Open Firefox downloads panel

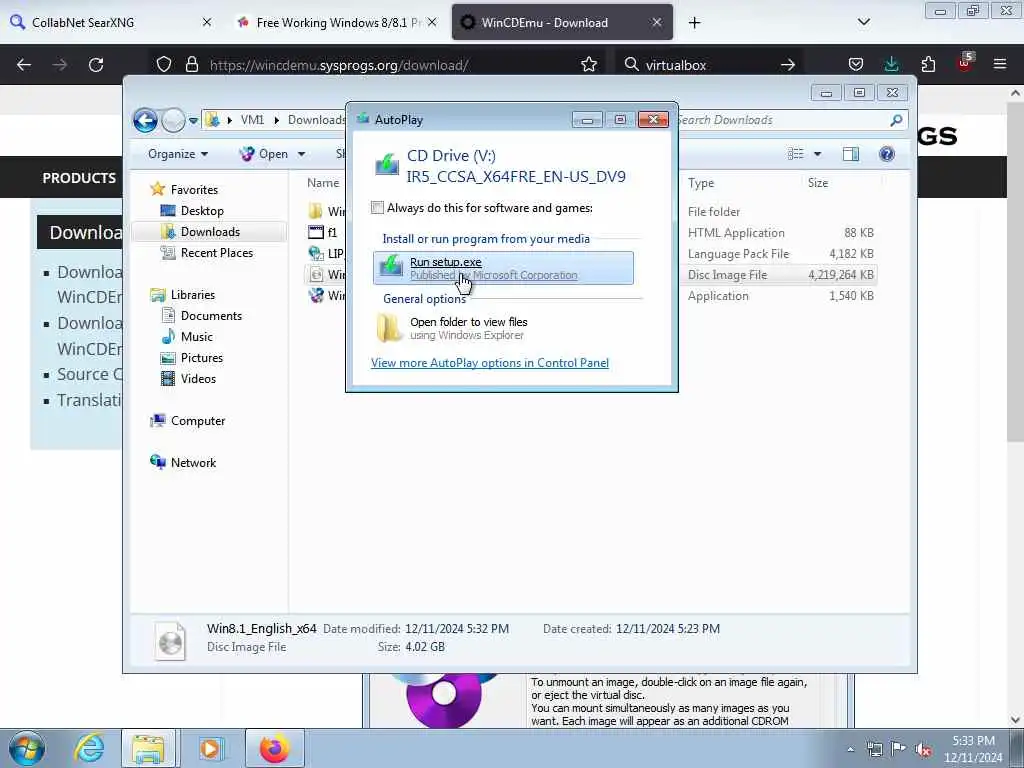pos(891,64)
